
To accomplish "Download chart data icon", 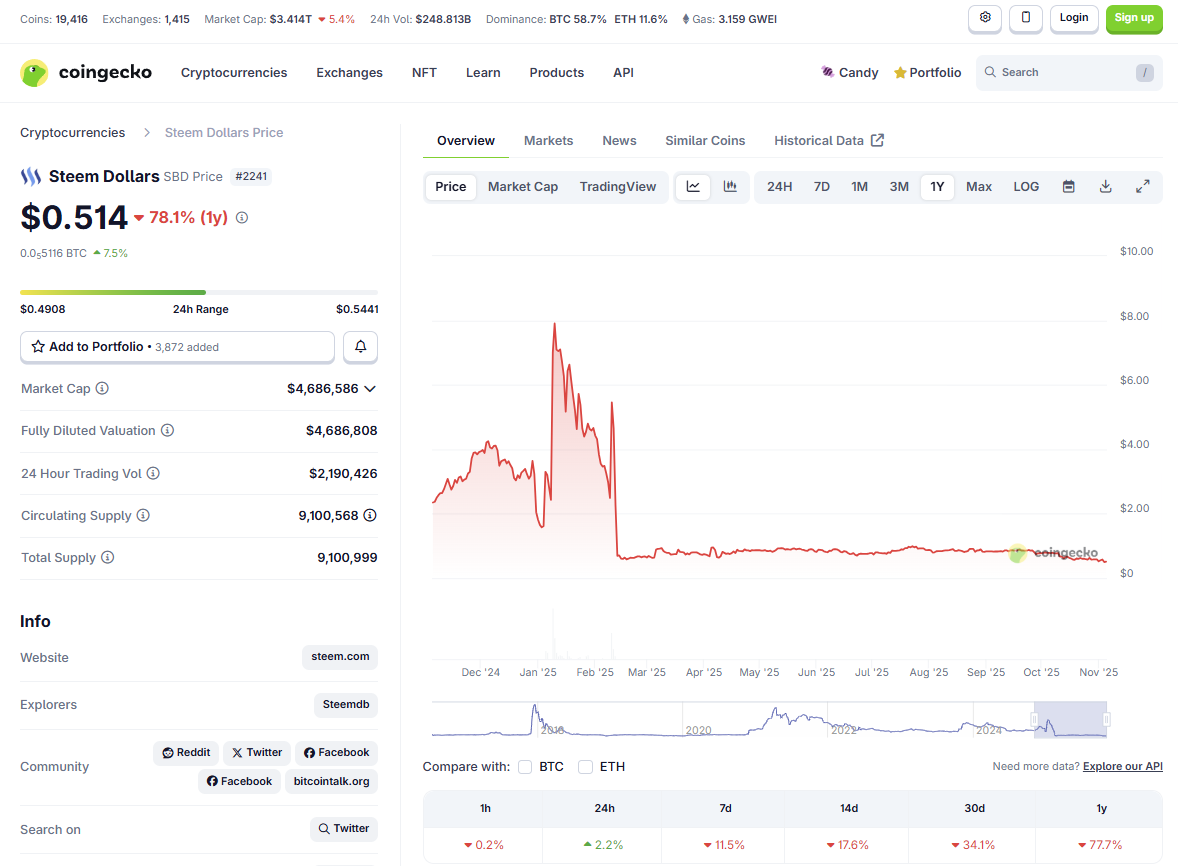I will coord(1105,187).
